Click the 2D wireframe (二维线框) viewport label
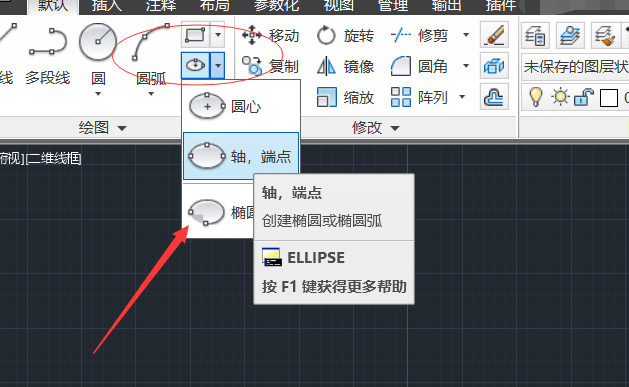This screenshot has width=629, height=387. 54,158
